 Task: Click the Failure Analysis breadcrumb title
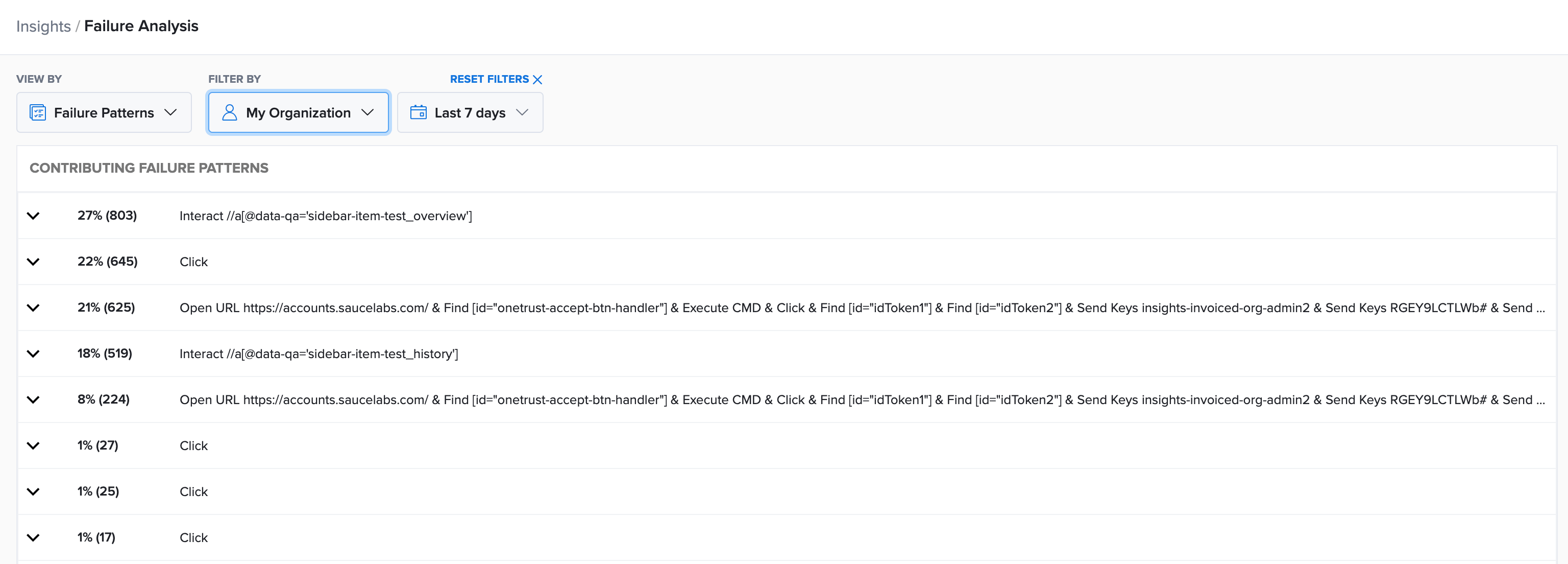(x=141, y=26)
